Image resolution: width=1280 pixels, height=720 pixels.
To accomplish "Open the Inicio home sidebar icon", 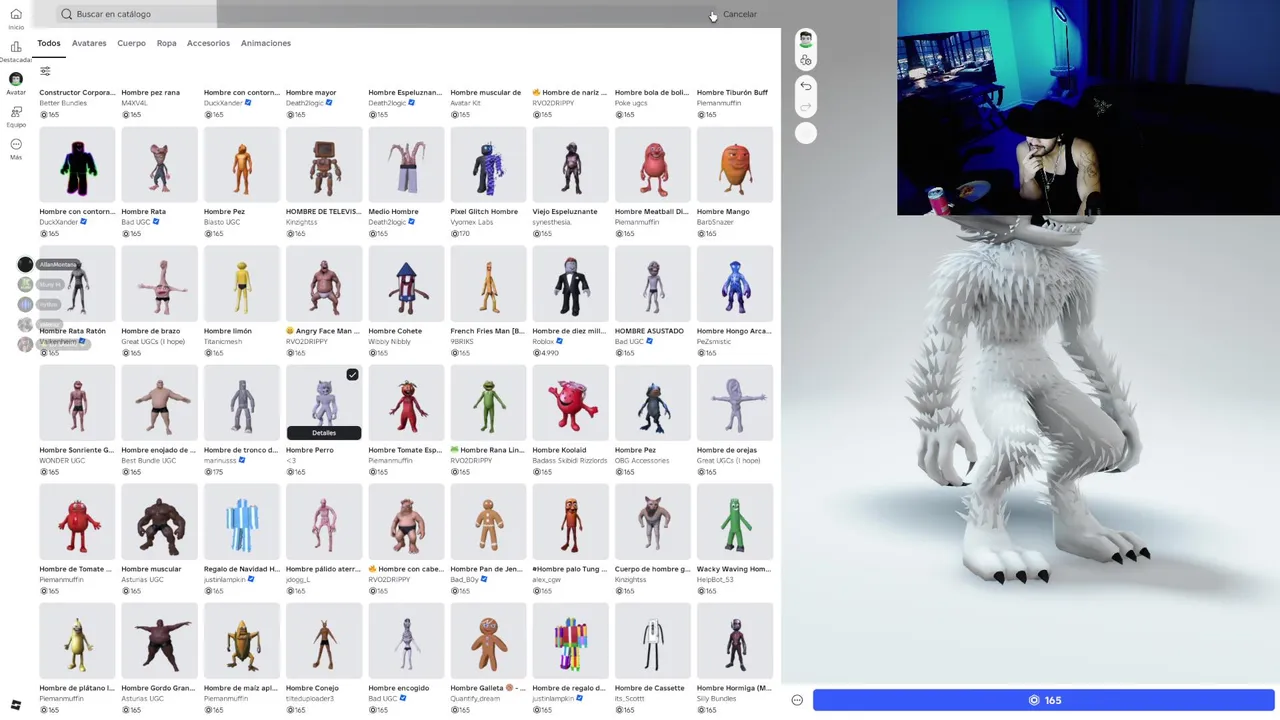I will tap(16, 14).
